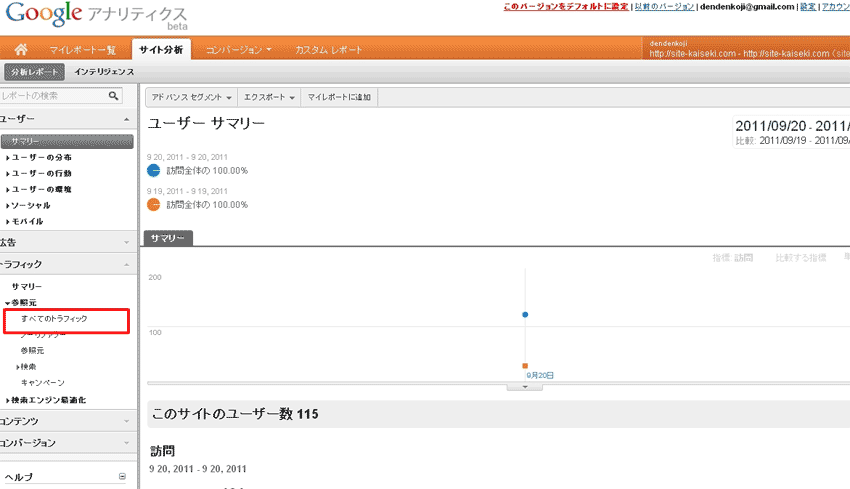The image size is (850, 489).
Task: Open the カスタム レポート tab
Action: click(328, 50)
